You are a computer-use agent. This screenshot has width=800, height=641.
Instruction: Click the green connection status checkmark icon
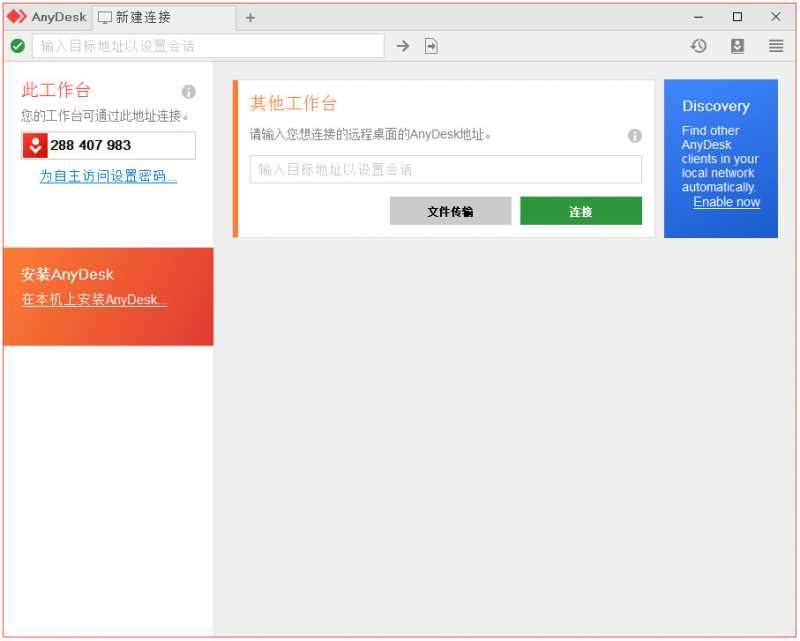coord(18,45)
